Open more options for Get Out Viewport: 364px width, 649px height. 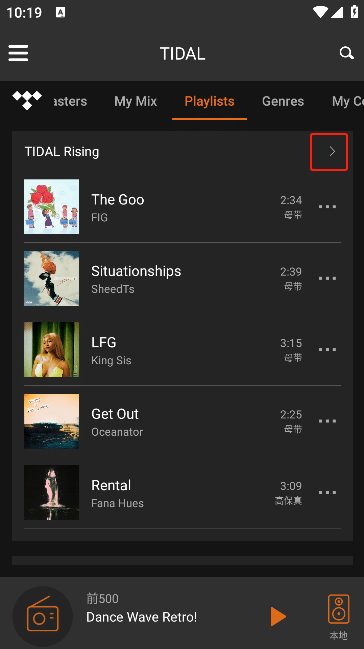pyautogui.click(x=328, y=421)
